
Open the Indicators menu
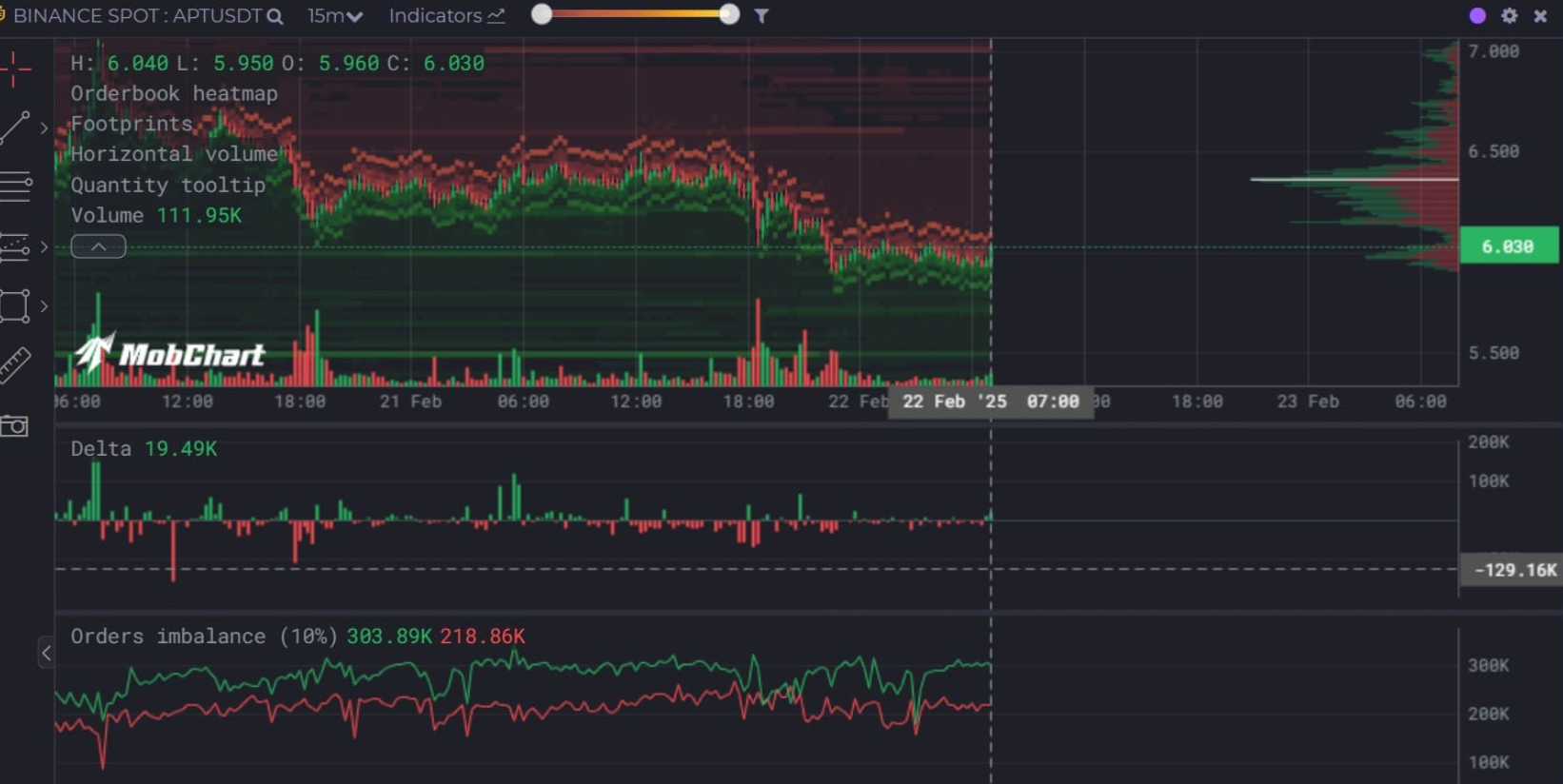tap(446, 16)
